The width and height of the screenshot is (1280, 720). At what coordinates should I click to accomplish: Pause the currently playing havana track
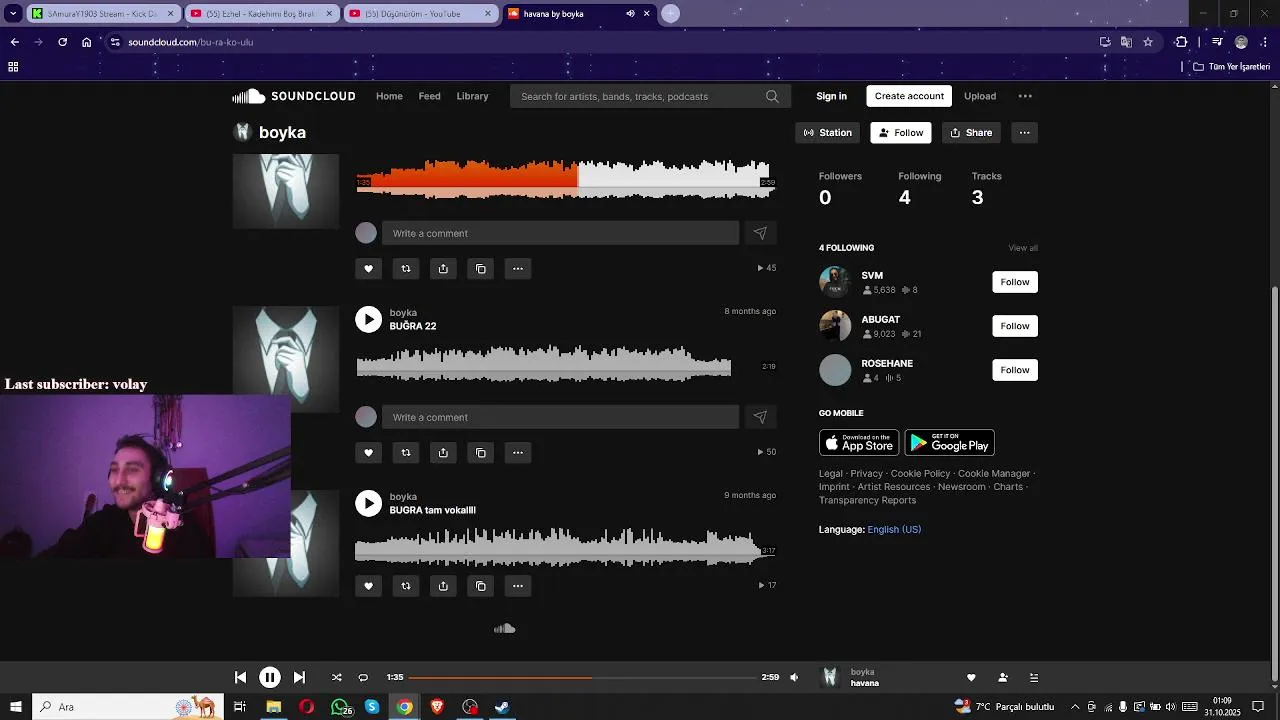270,677
